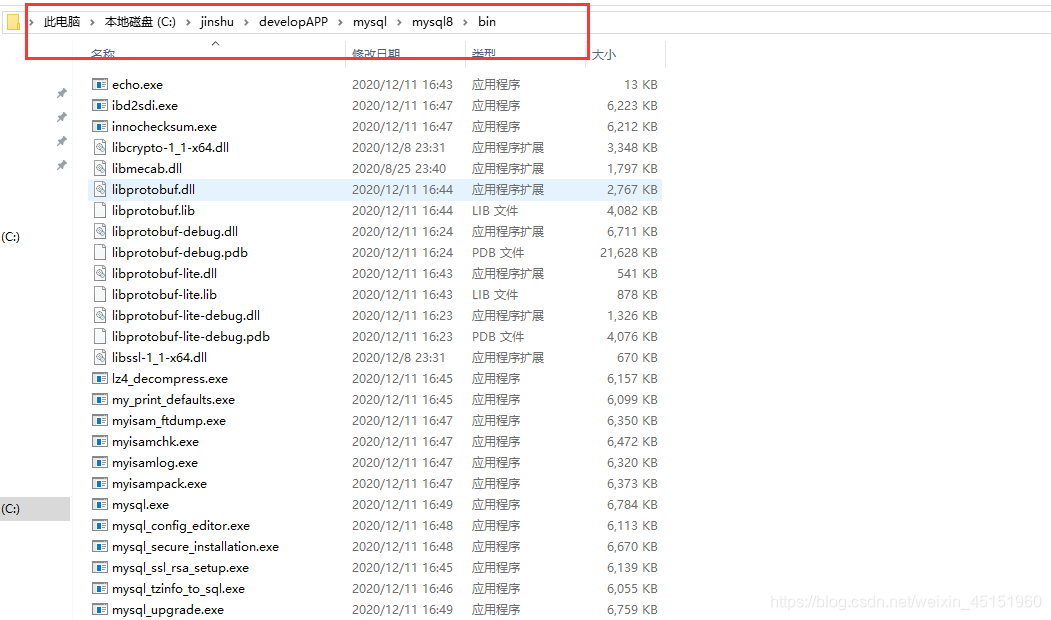Click the folder icon in the address bar

[x=13, y=22]
